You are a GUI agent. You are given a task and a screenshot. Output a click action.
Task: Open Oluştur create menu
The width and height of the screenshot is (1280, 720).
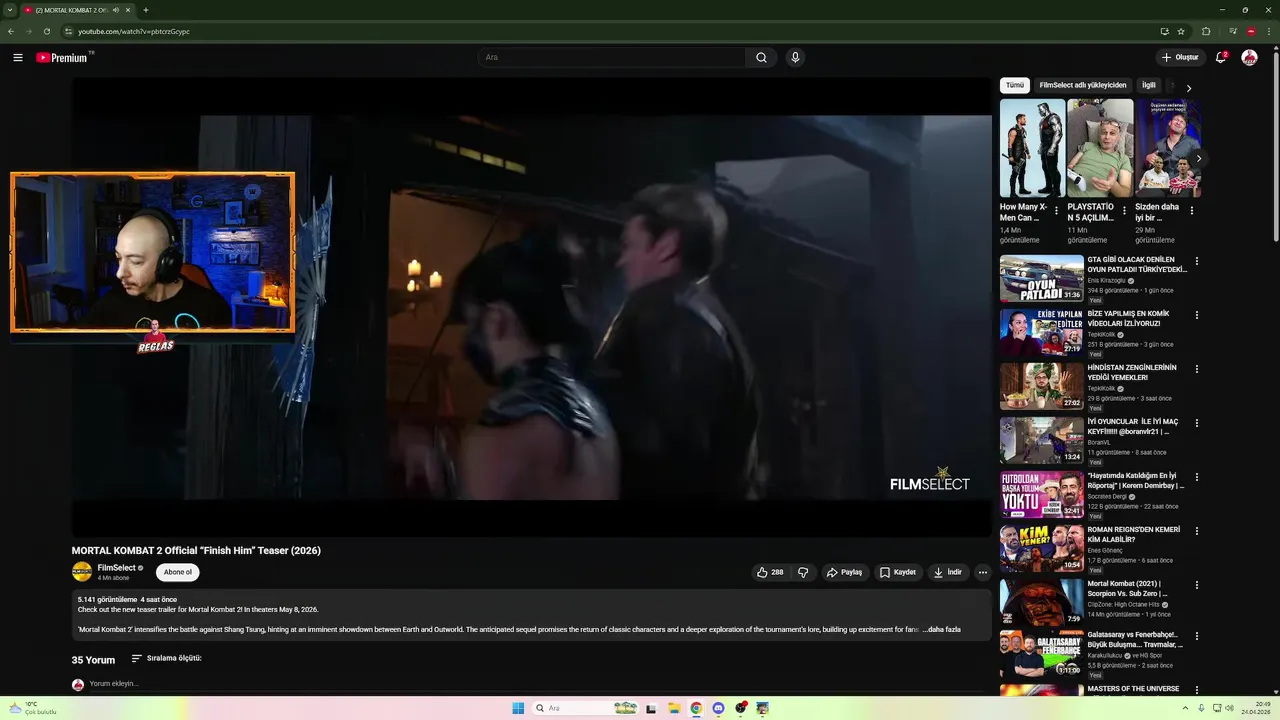1179,58
